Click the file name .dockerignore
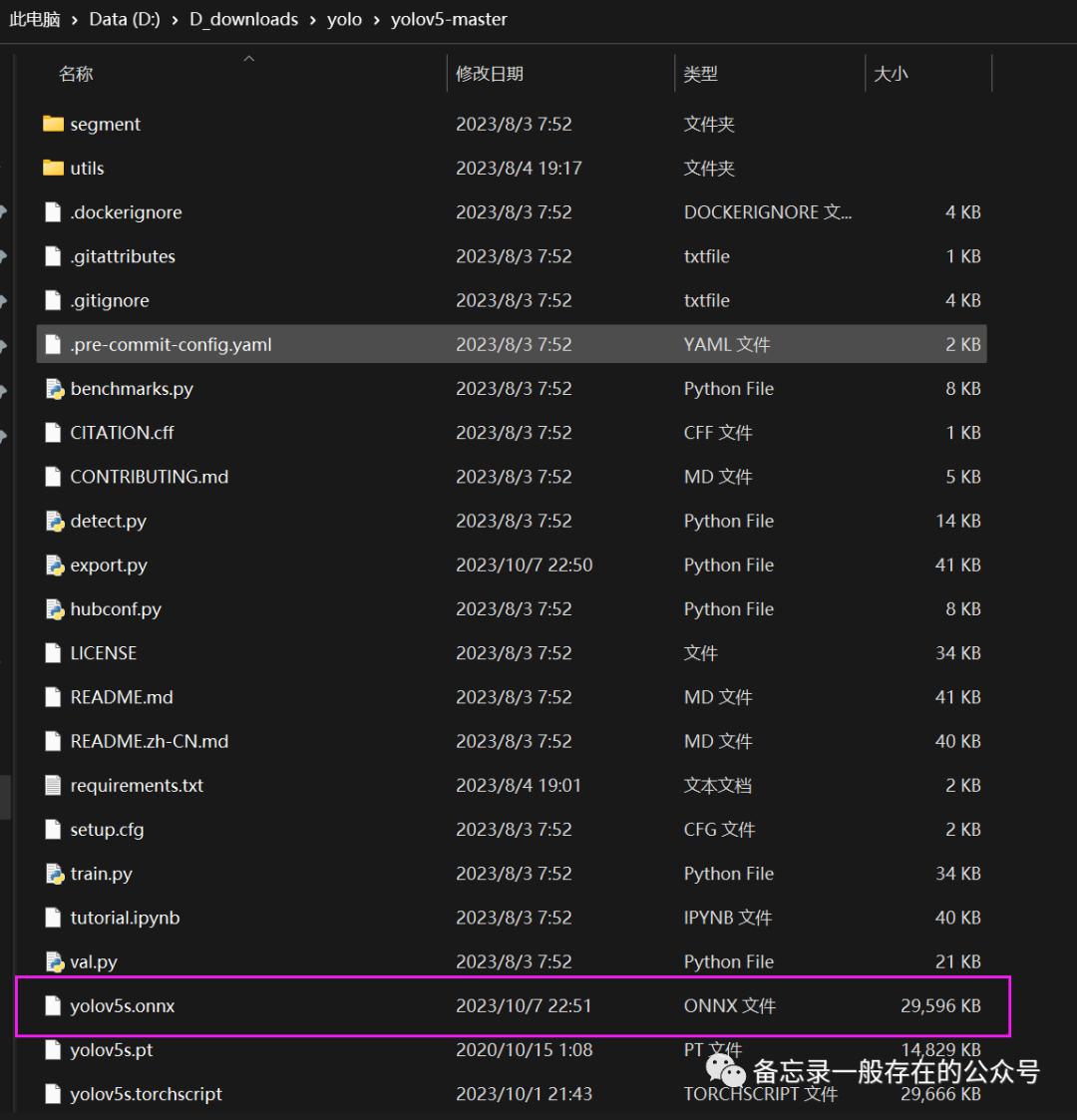 126,212
